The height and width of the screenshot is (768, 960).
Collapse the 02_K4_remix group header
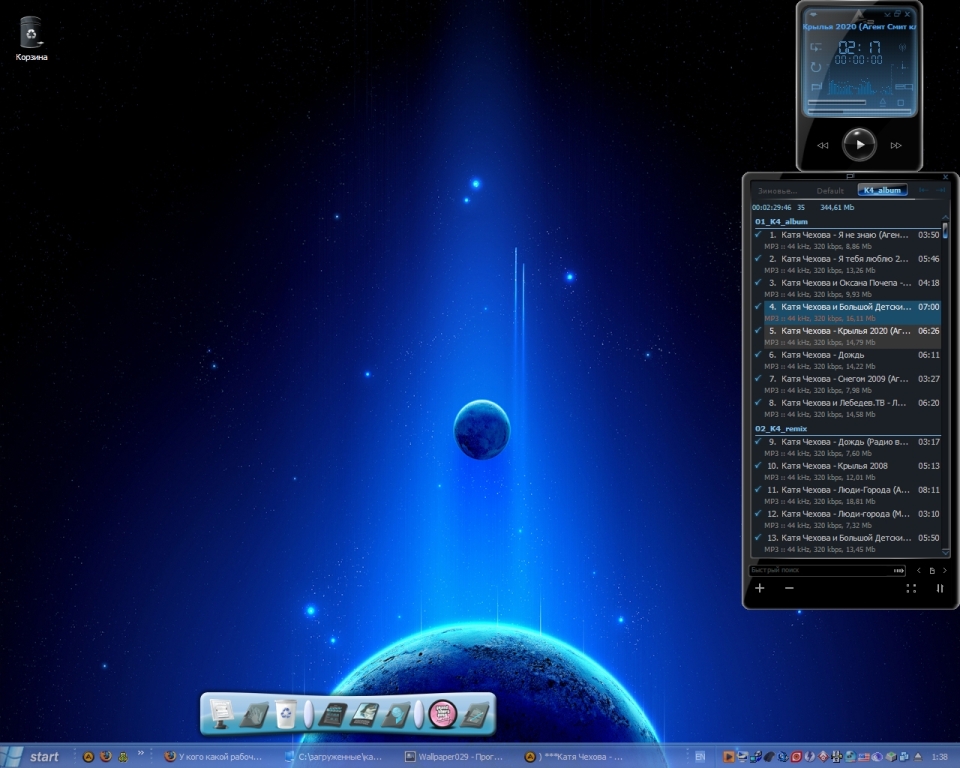(781, 428)
